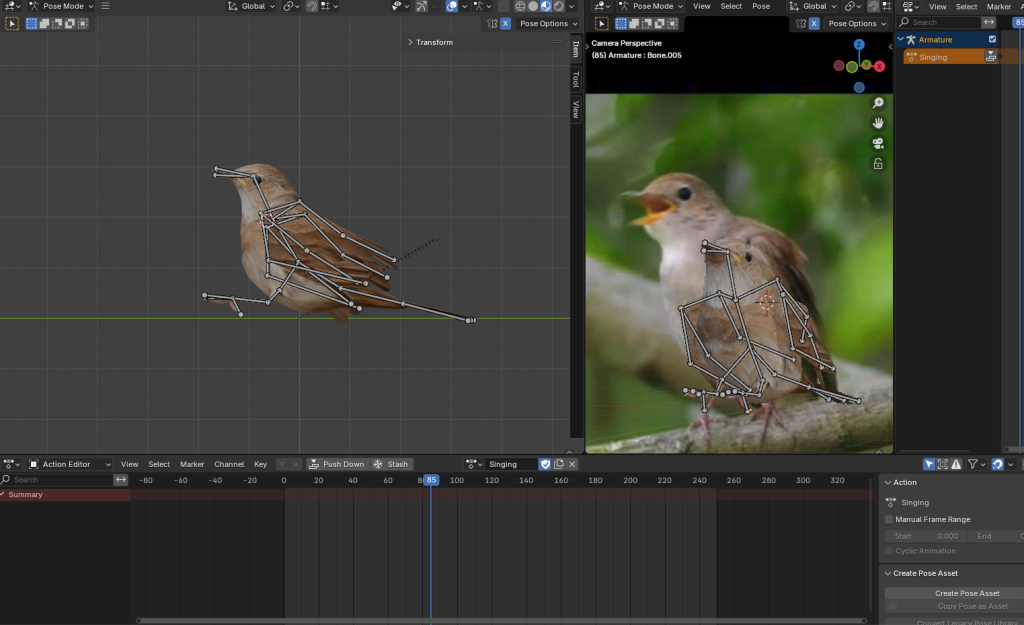The height and width of the screenshot is (625, 1024).
Task: Click the Push Down button
Action: pos(336,464)
